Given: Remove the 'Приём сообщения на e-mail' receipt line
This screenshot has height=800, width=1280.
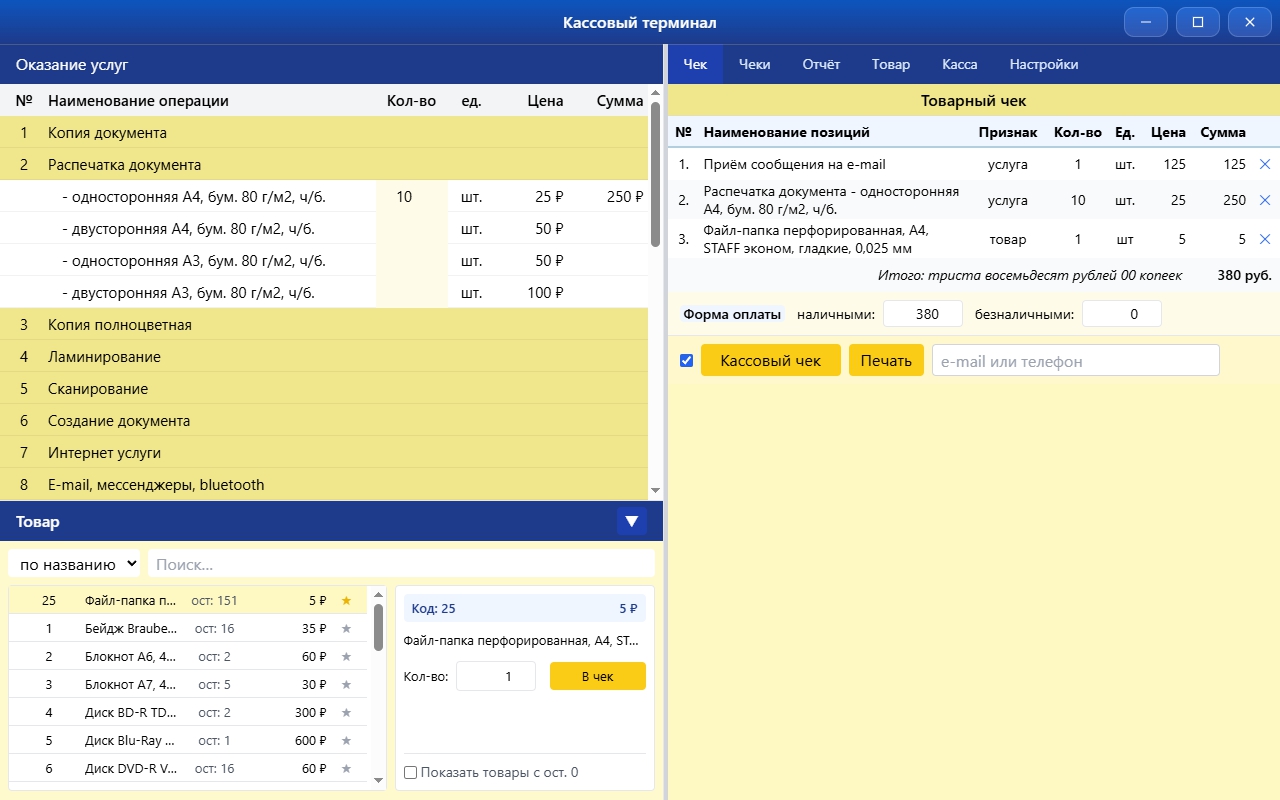Looking at the screenshot, I should 1264,164.
